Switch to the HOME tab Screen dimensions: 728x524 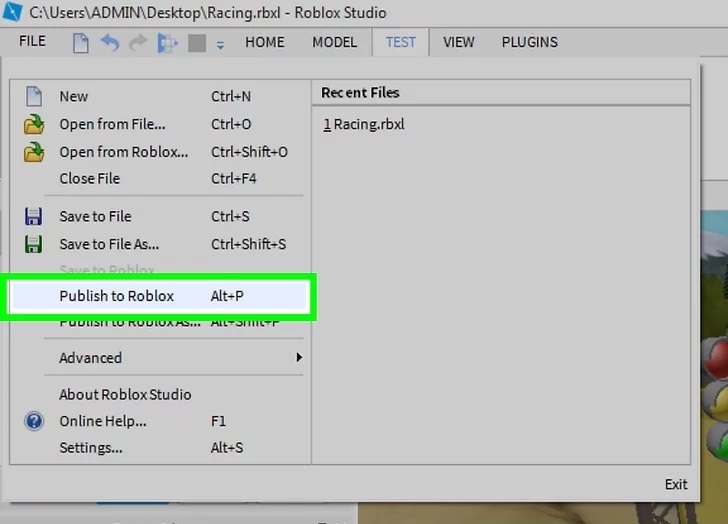pos(265,42)
